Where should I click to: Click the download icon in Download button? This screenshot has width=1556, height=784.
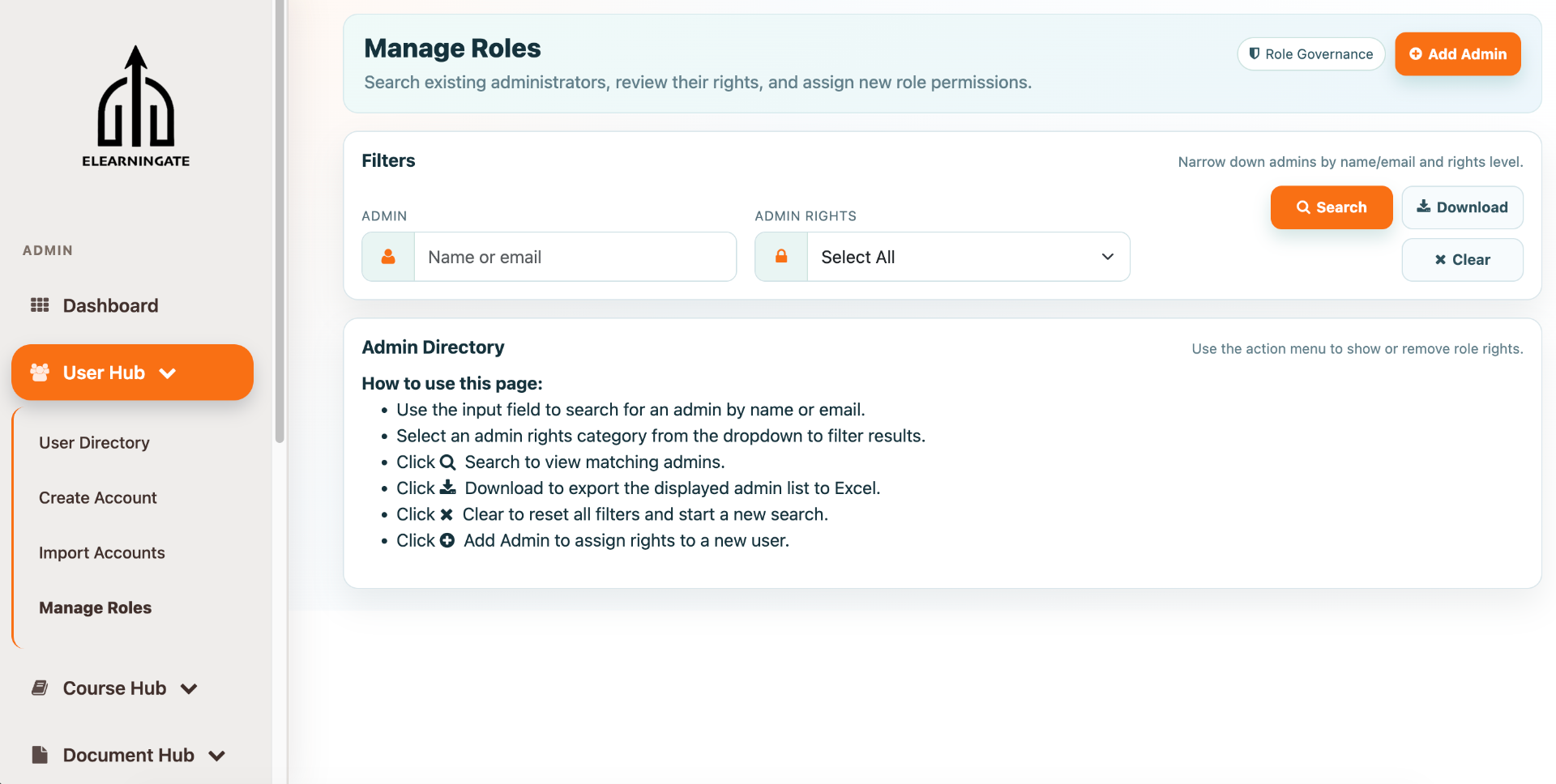tap(1423, 207)
